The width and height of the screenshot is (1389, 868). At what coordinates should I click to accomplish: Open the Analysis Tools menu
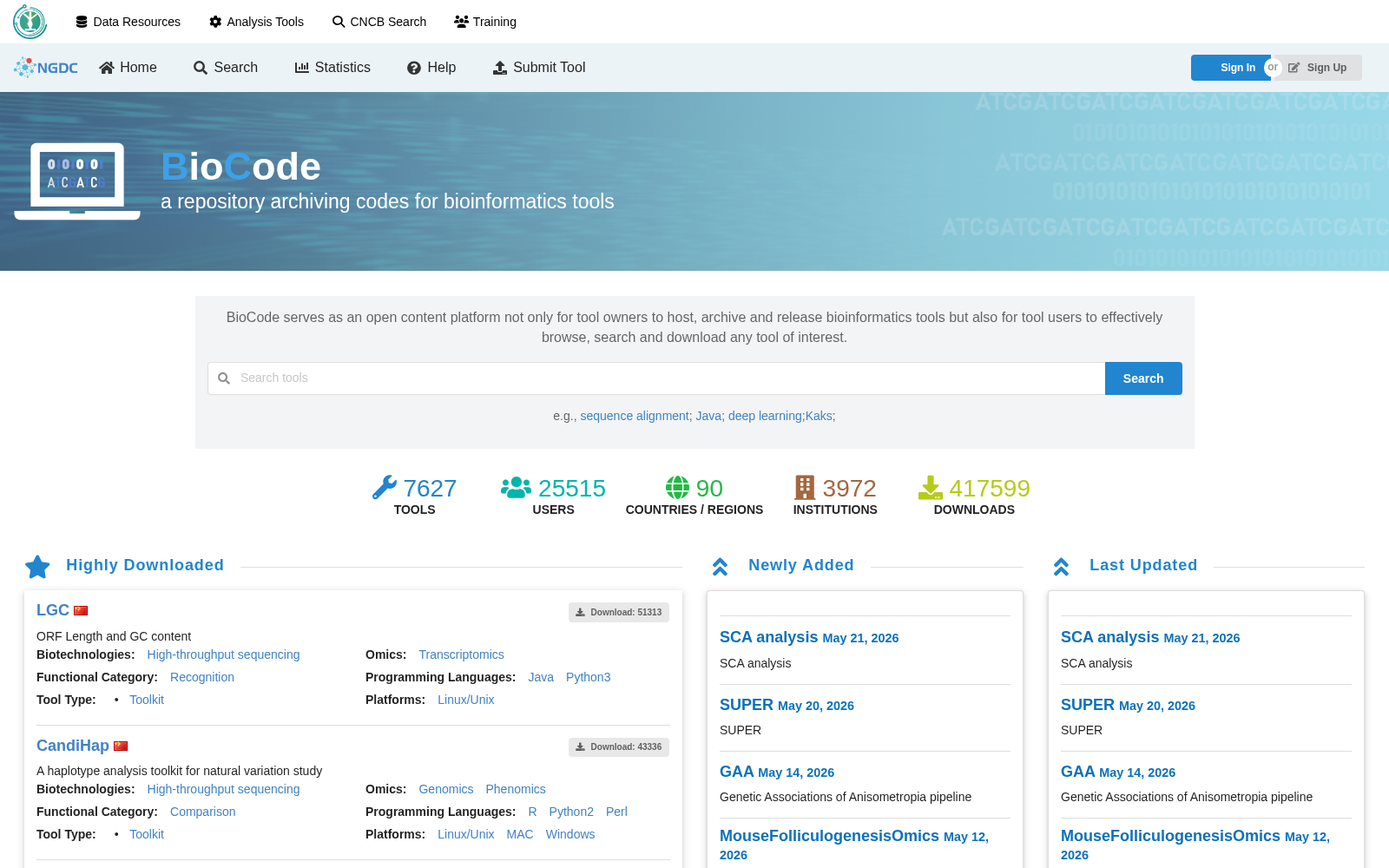(x=257, y=22)
